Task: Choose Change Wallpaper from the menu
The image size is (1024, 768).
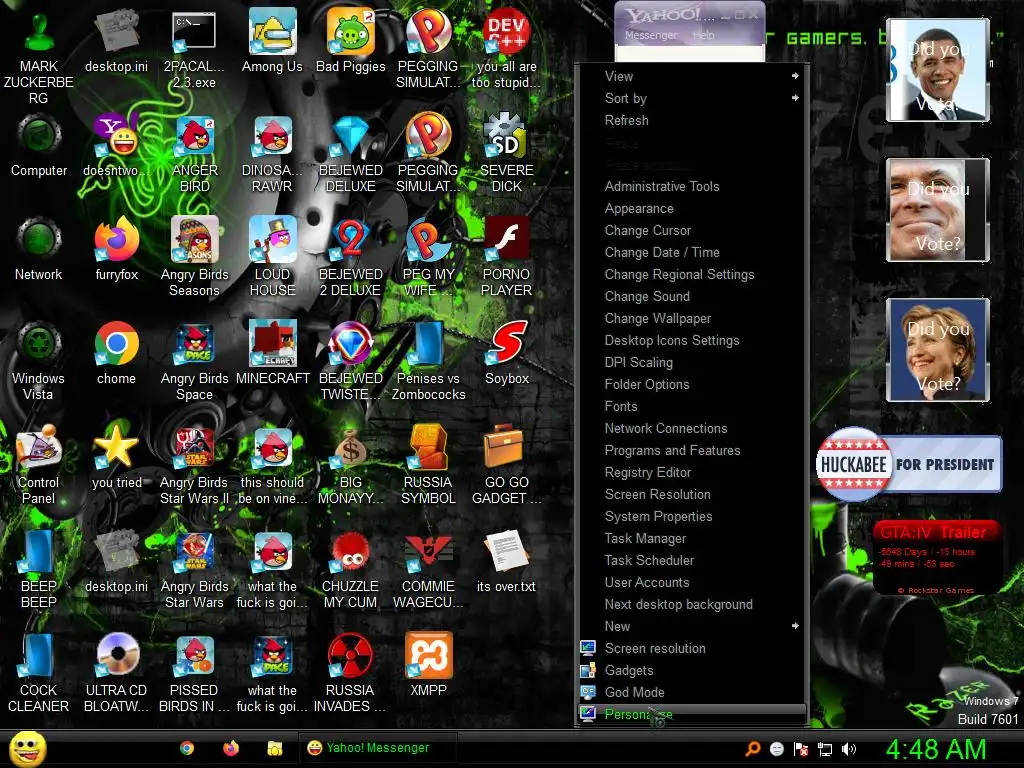Action: (692, 318)
